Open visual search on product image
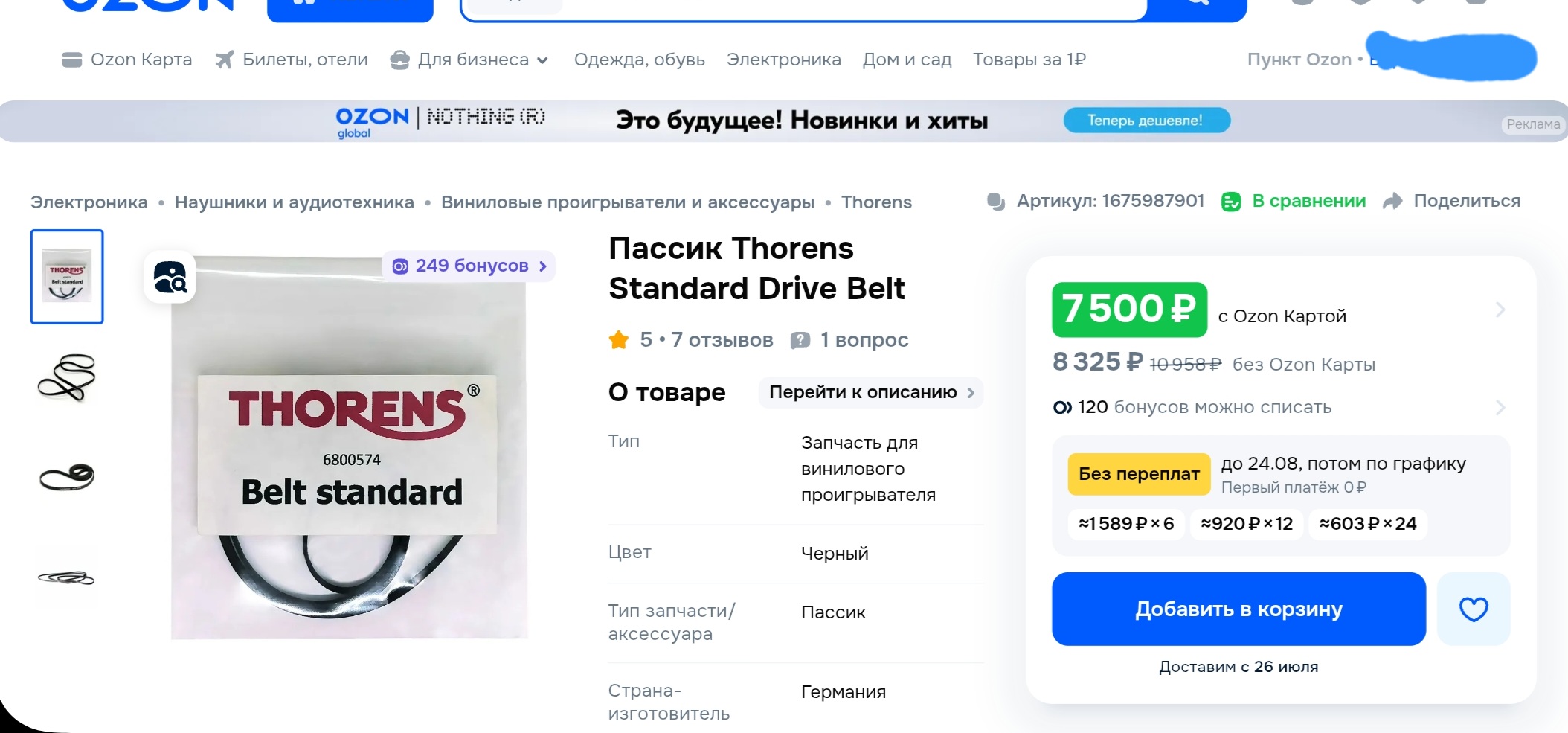This screenshot has height=733, width=1568. (x=170, y=278)
